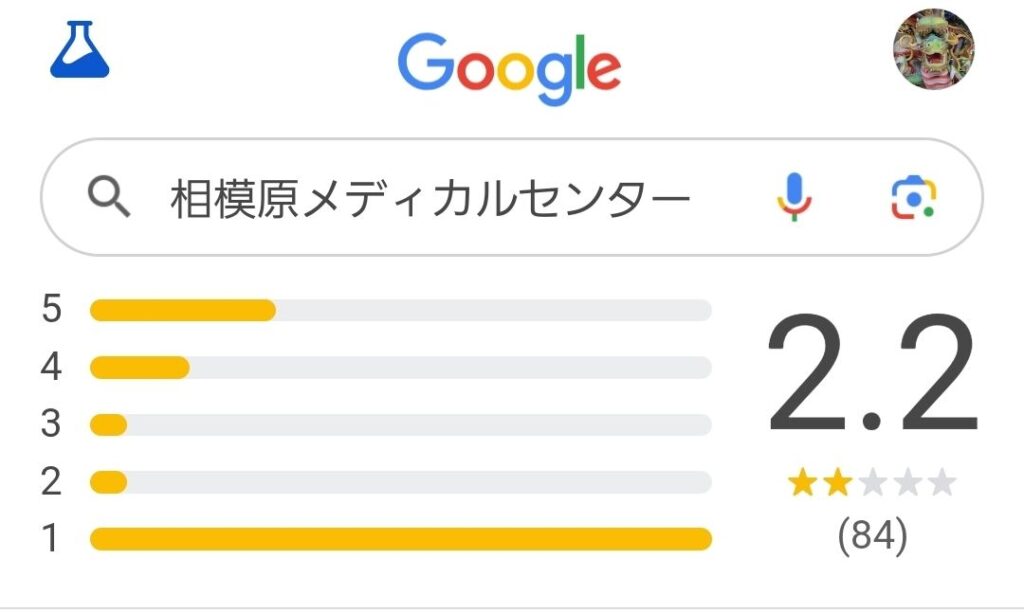Select the 4-star rating bar

coord(400,368)
